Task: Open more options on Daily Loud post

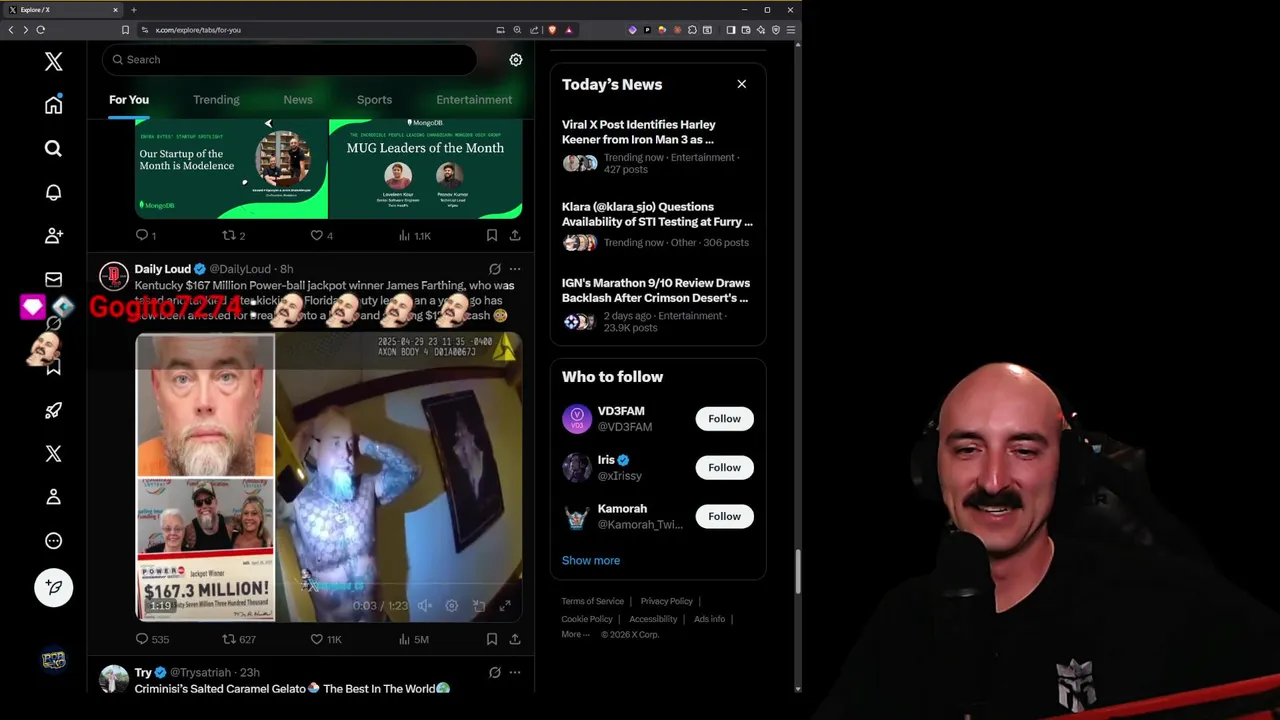Action: click(515, 269)
